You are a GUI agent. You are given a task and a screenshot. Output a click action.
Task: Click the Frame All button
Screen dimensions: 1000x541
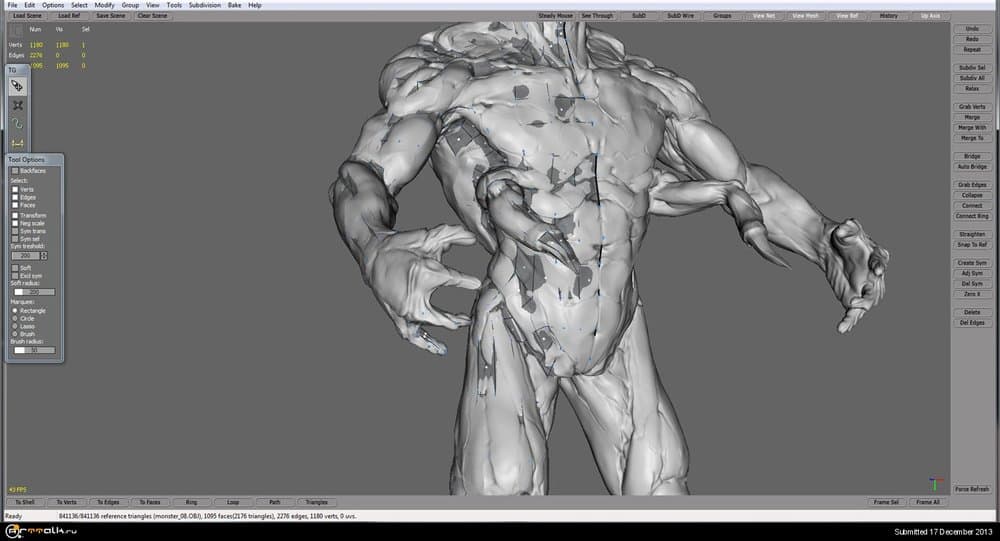tap(927, 502)
